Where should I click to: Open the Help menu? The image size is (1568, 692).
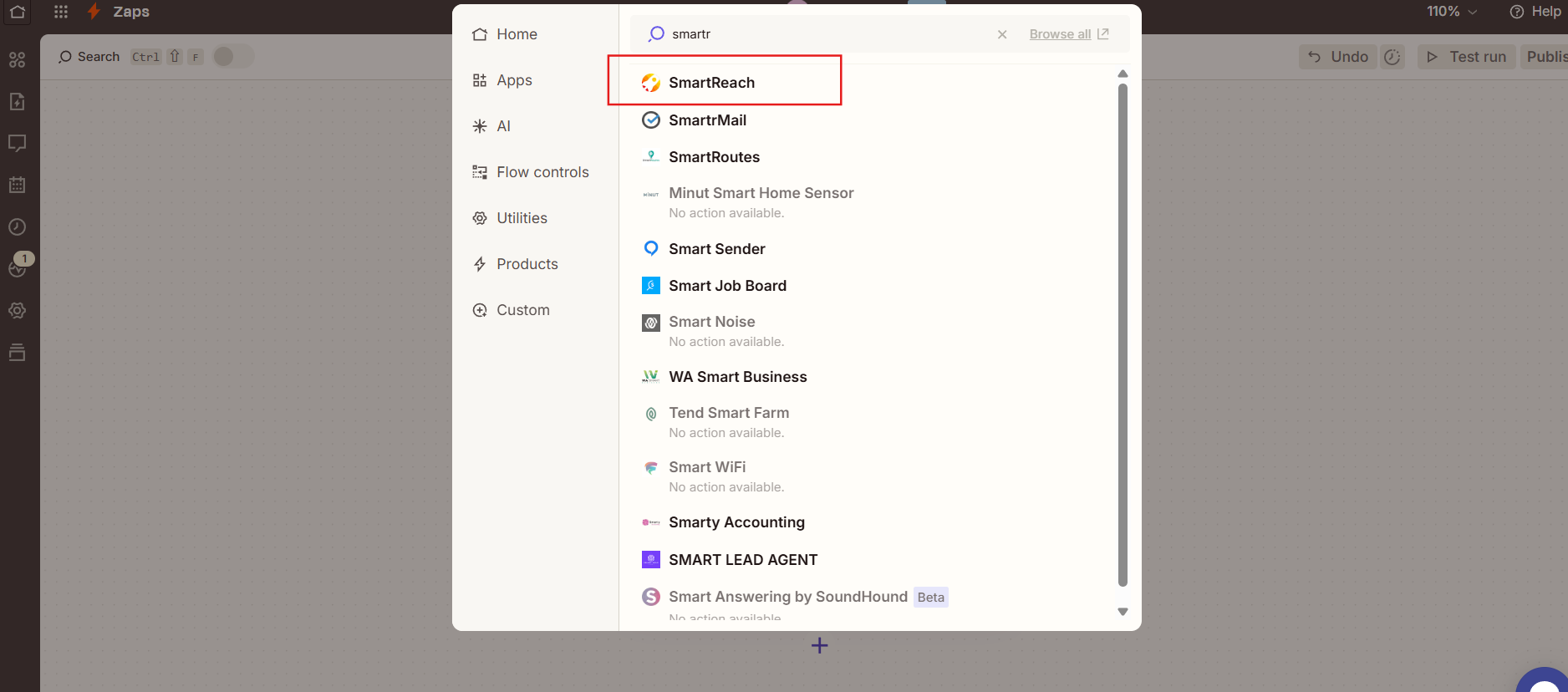(x=1535, y=12)
